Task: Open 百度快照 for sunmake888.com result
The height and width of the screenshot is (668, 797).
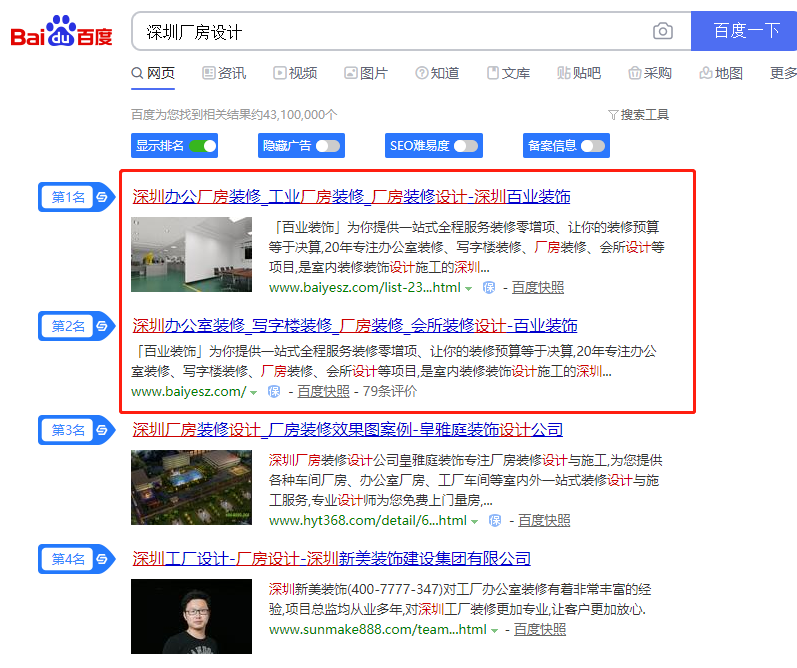Action: (x=540, y=629)
